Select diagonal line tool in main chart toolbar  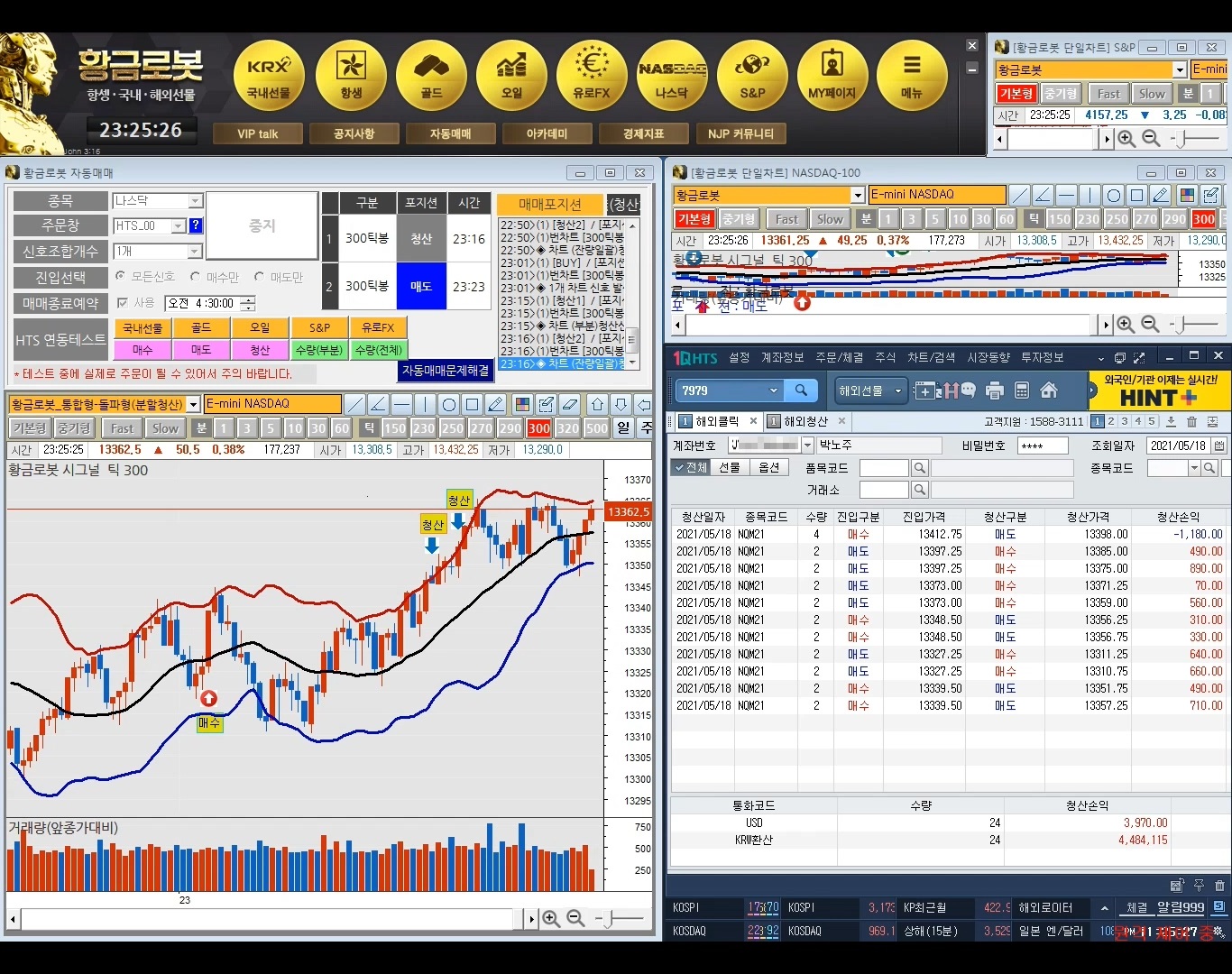click(355, 404)
